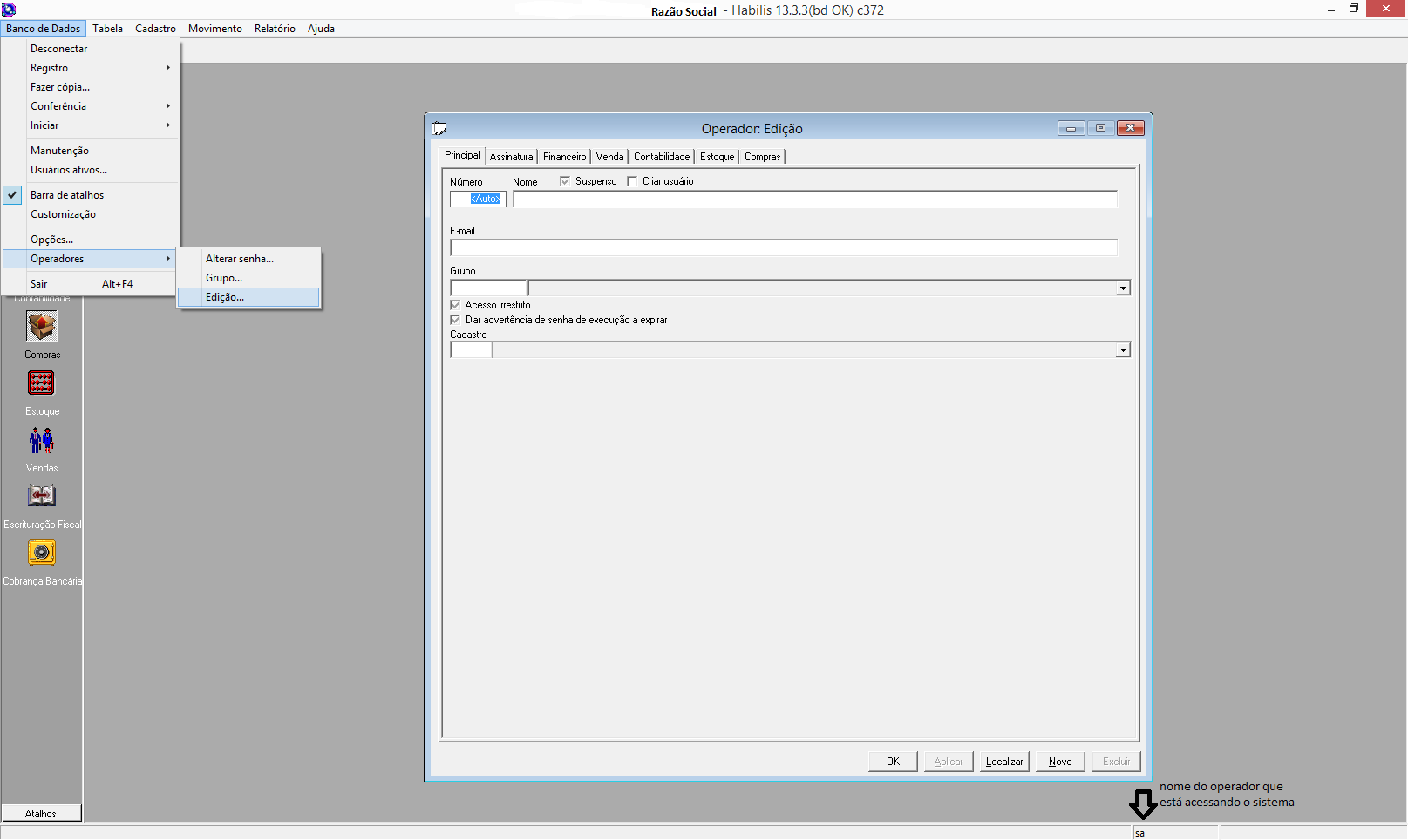The image size is (1408, 840).
Task: Select Alterar senha... from the submenu
Action: coord(240,259)
